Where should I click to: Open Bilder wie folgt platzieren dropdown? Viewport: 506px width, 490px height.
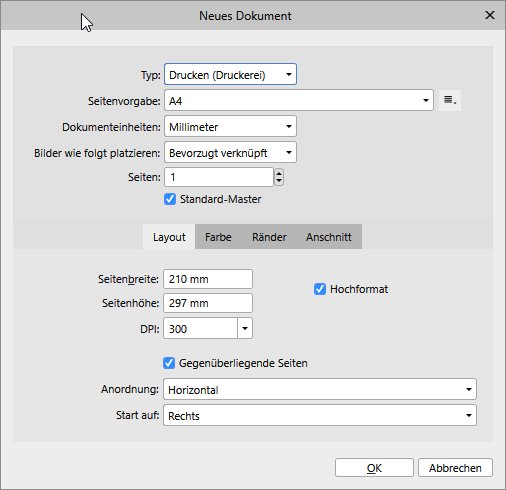[x=230, y=152]
